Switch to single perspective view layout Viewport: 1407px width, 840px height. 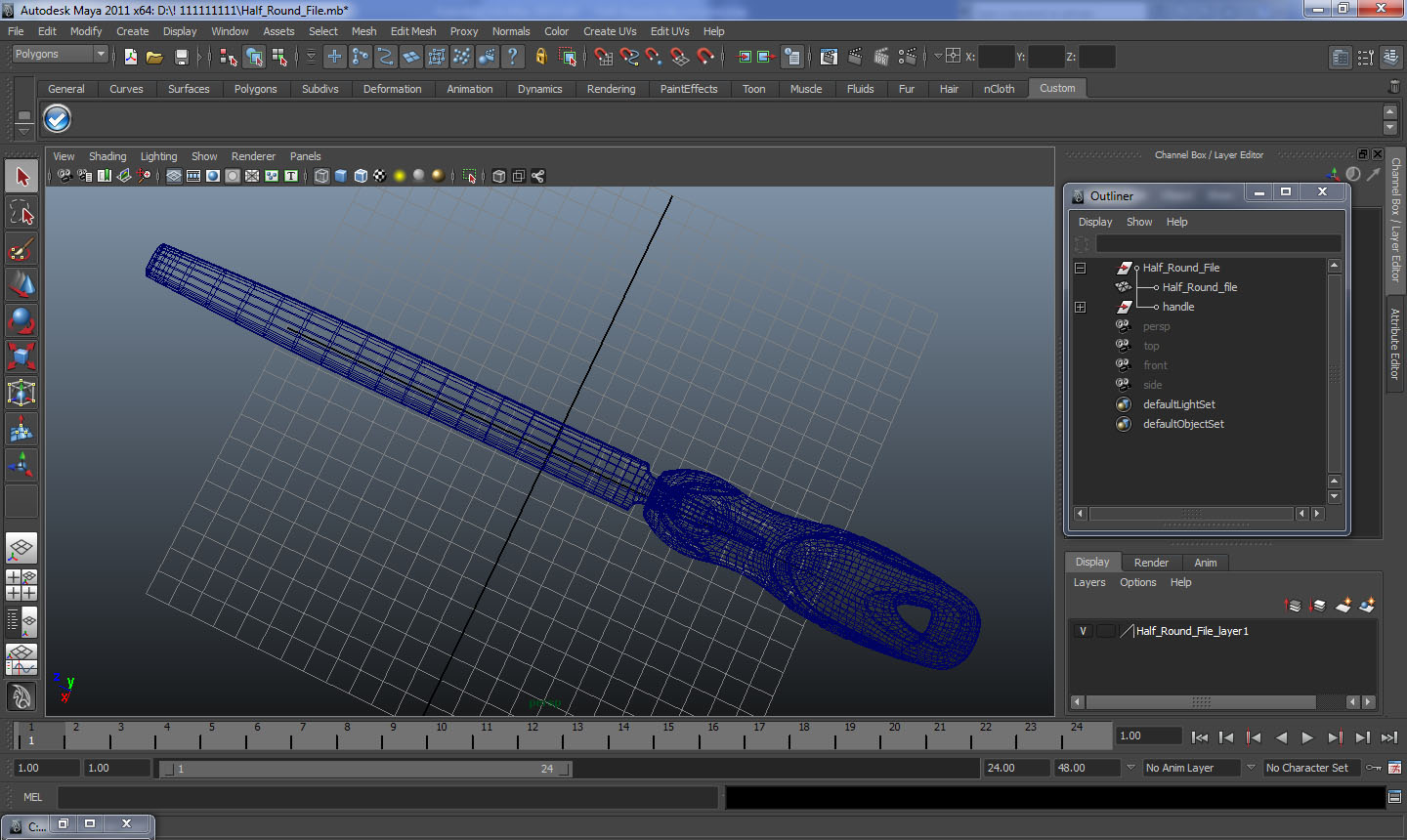tap(21, 548)
